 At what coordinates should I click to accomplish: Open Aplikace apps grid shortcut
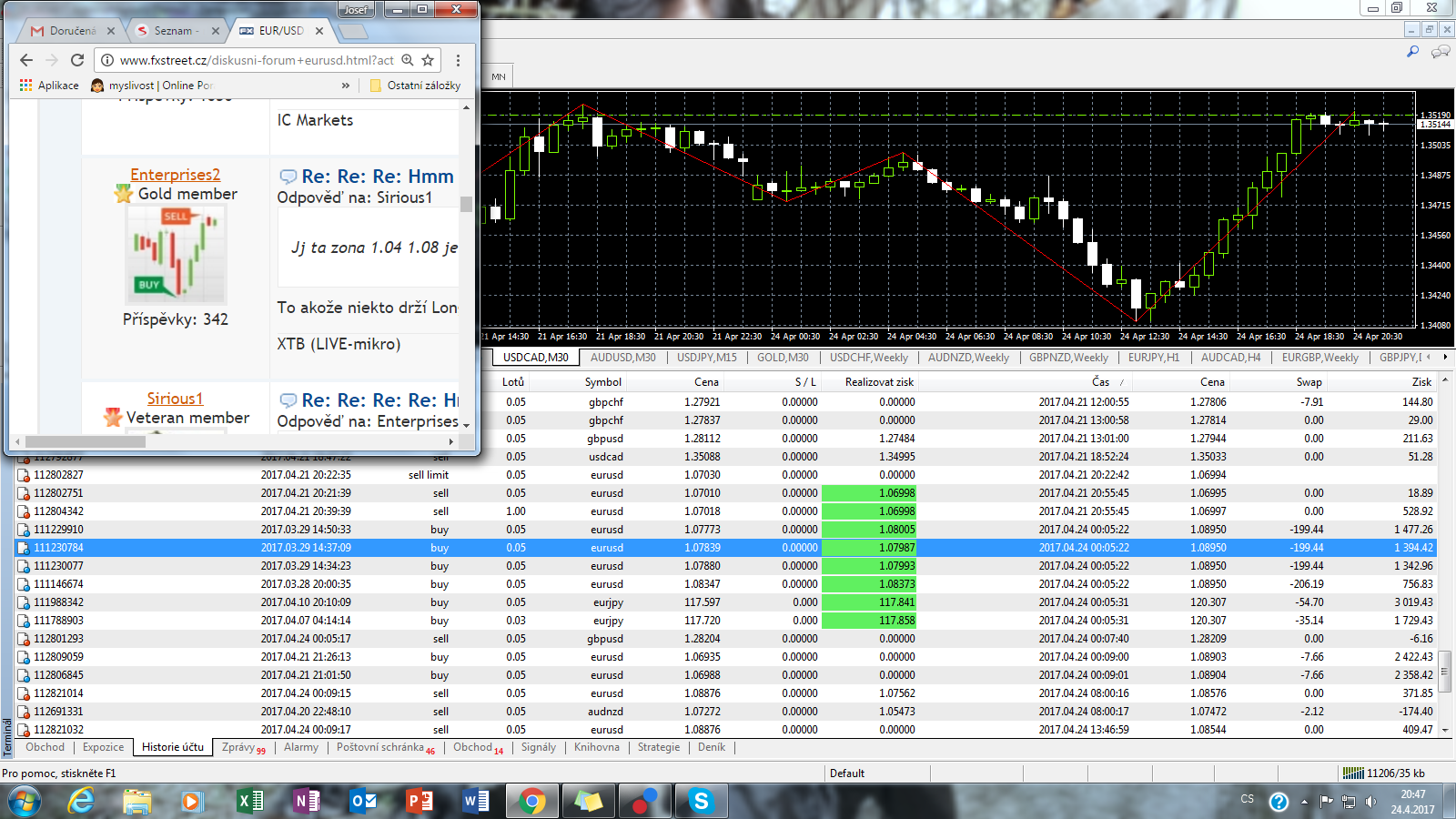point(49,86)
